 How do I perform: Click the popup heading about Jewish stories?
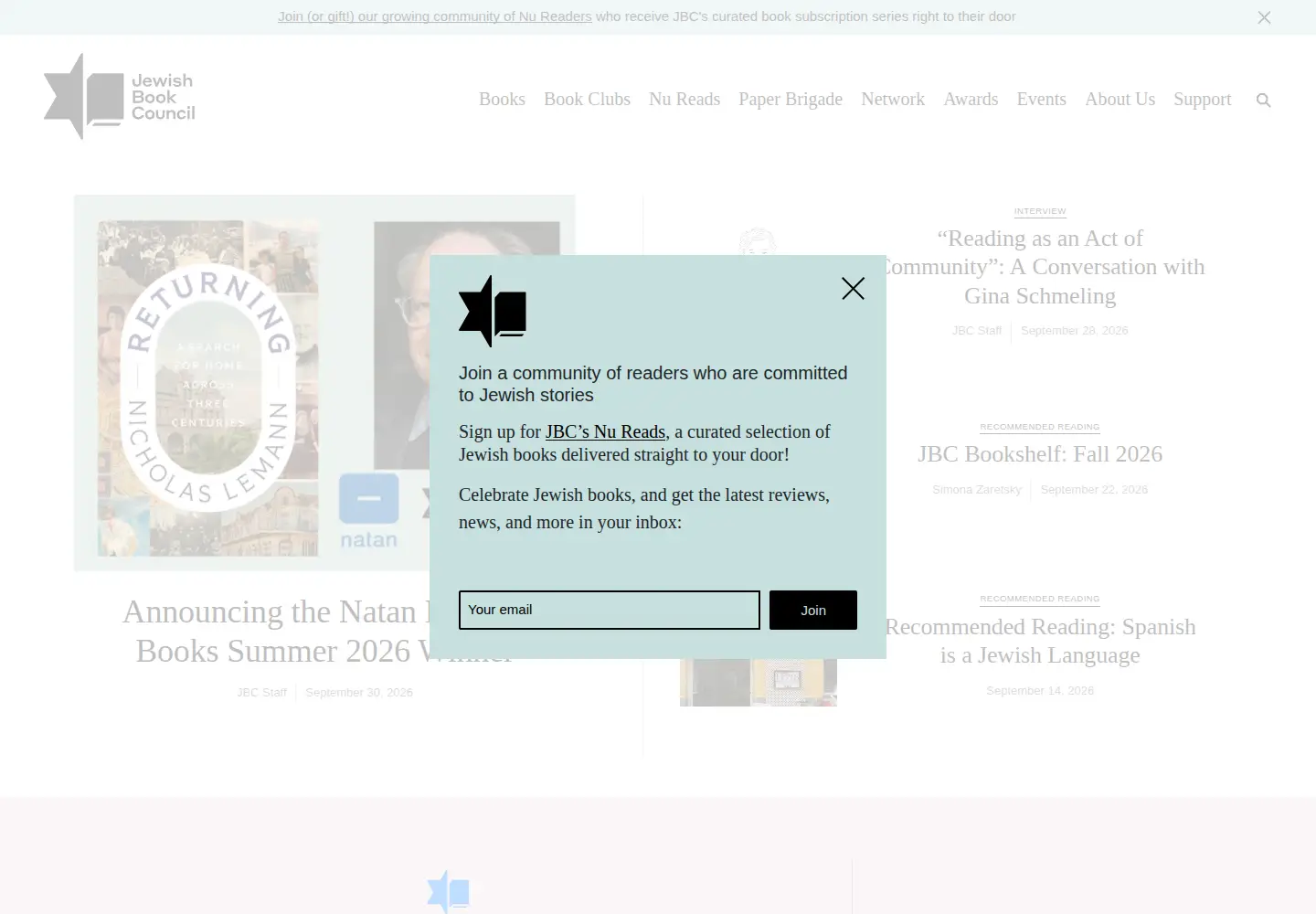pos(653,384)
